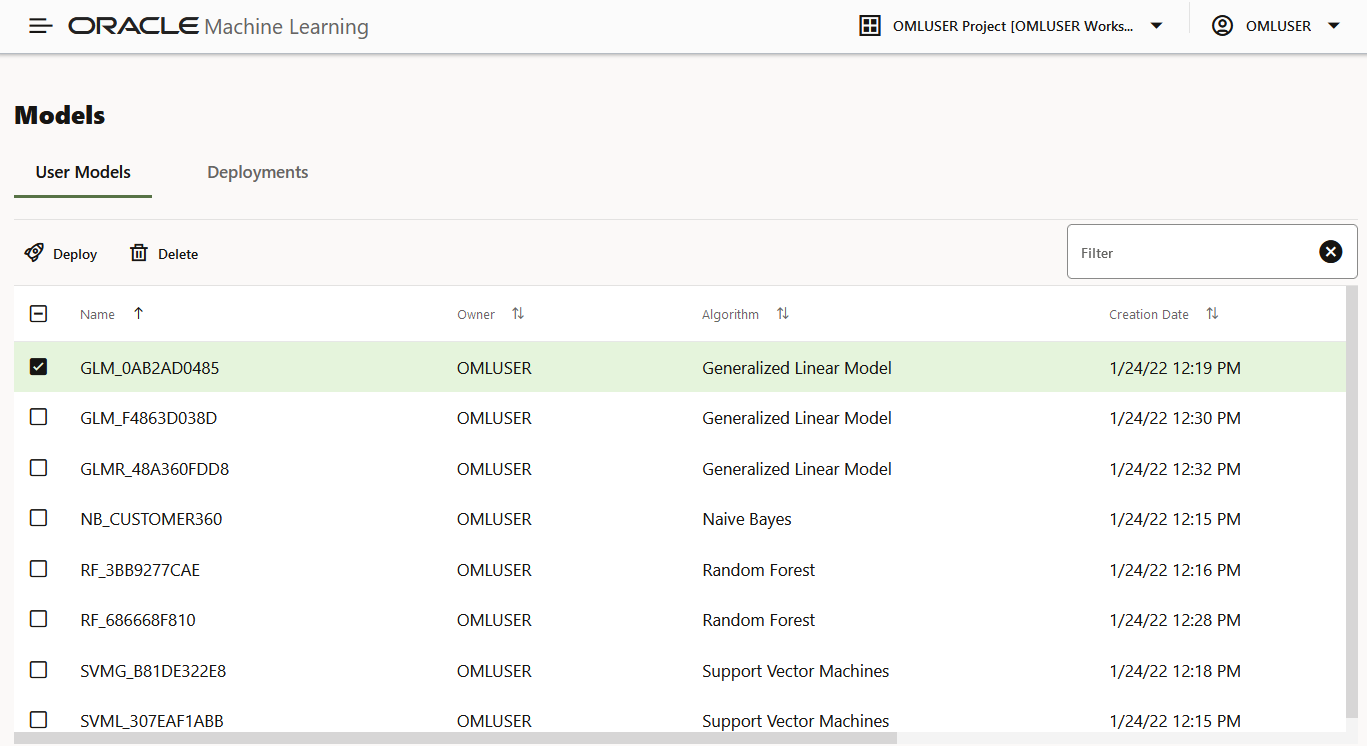Select model name SVML_307EAF1ABB
The height and width of the screenshot is (746, 1367).
[x=152, y=721]
